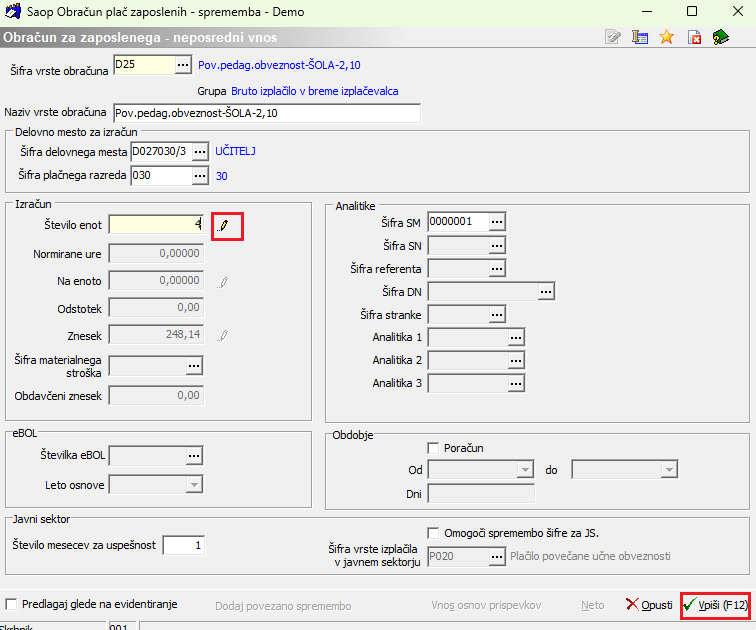Open lookup for Šifra delovnega mesta
Screen dimensions: 756x630
pos(200,152)
